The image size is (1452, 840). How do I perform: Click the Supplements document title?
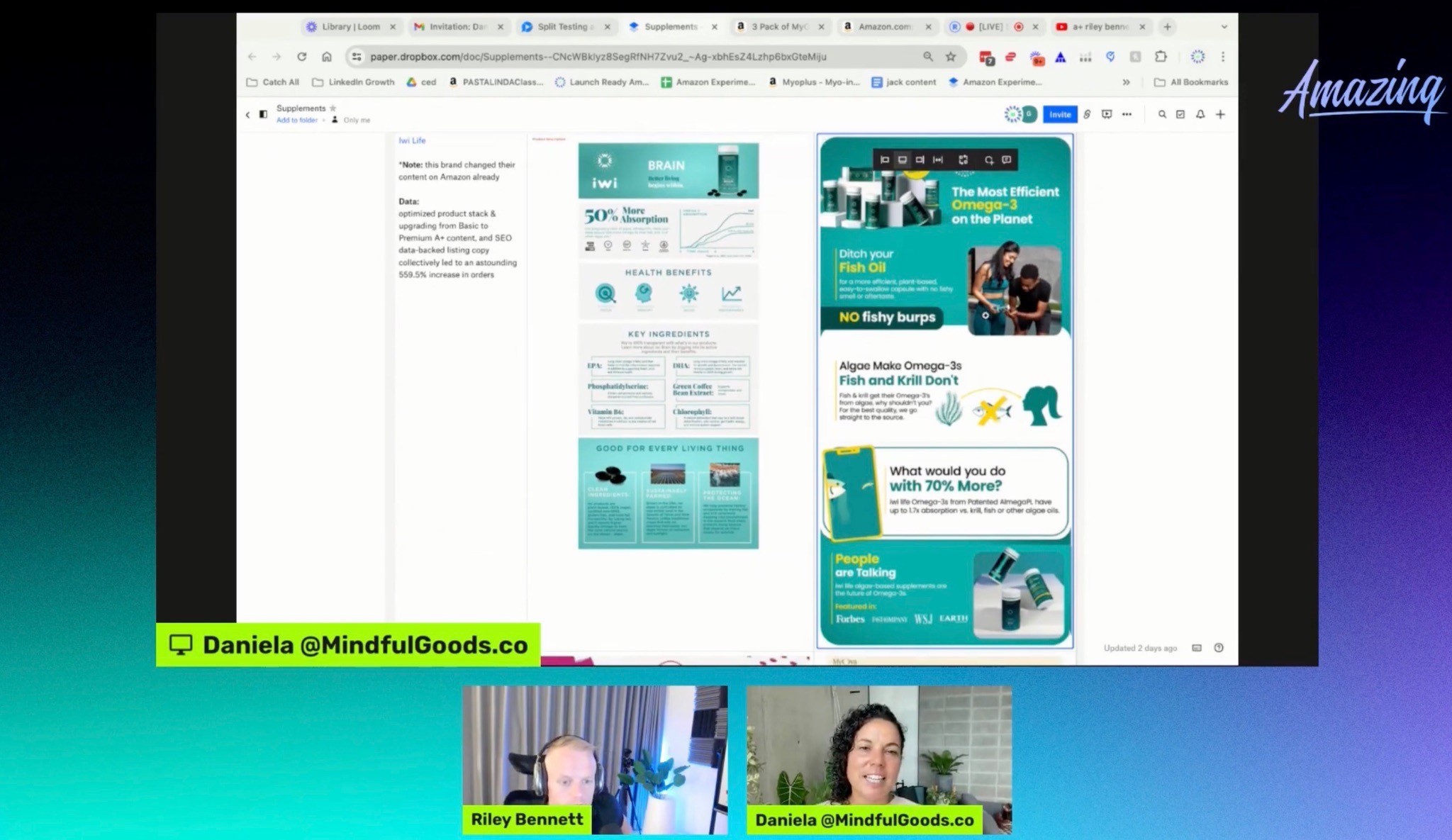pyautogui.click(x=301, y=108)
